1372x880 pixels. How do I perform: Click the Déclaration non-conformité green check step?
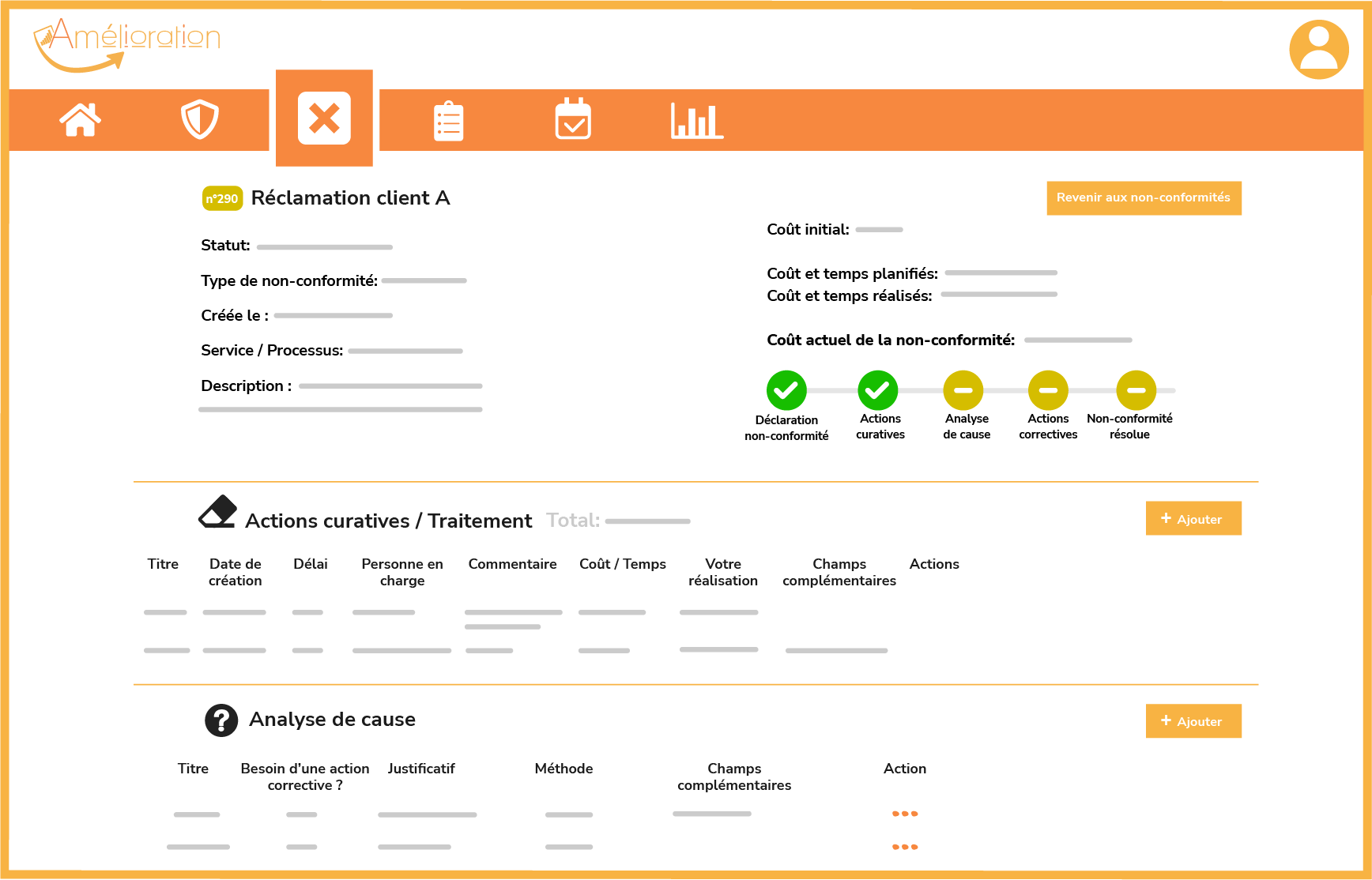[786, 390]
